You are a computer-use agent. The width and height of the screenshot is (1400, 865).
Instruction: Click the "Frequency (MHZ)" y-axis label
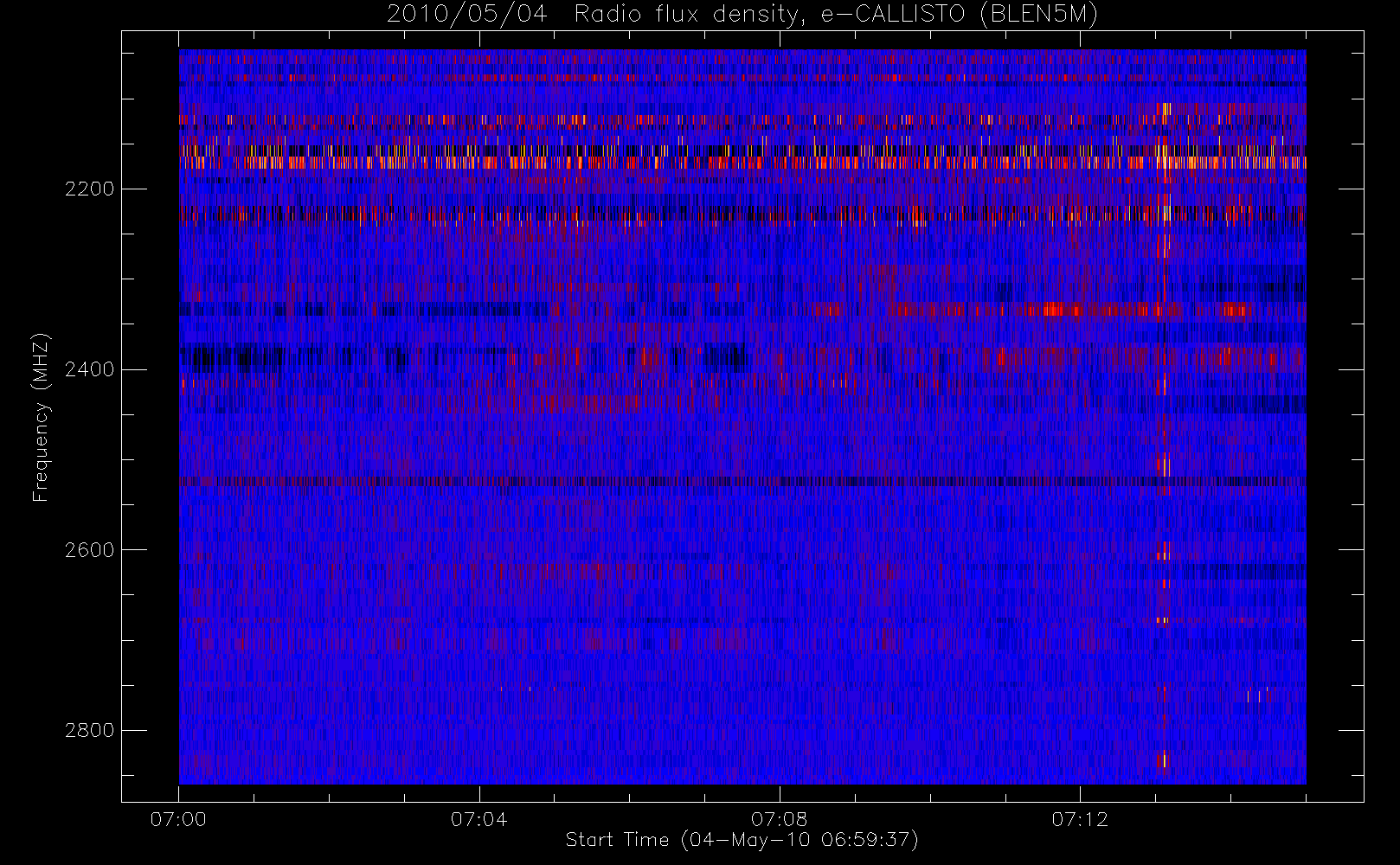(x=41, y=417)
